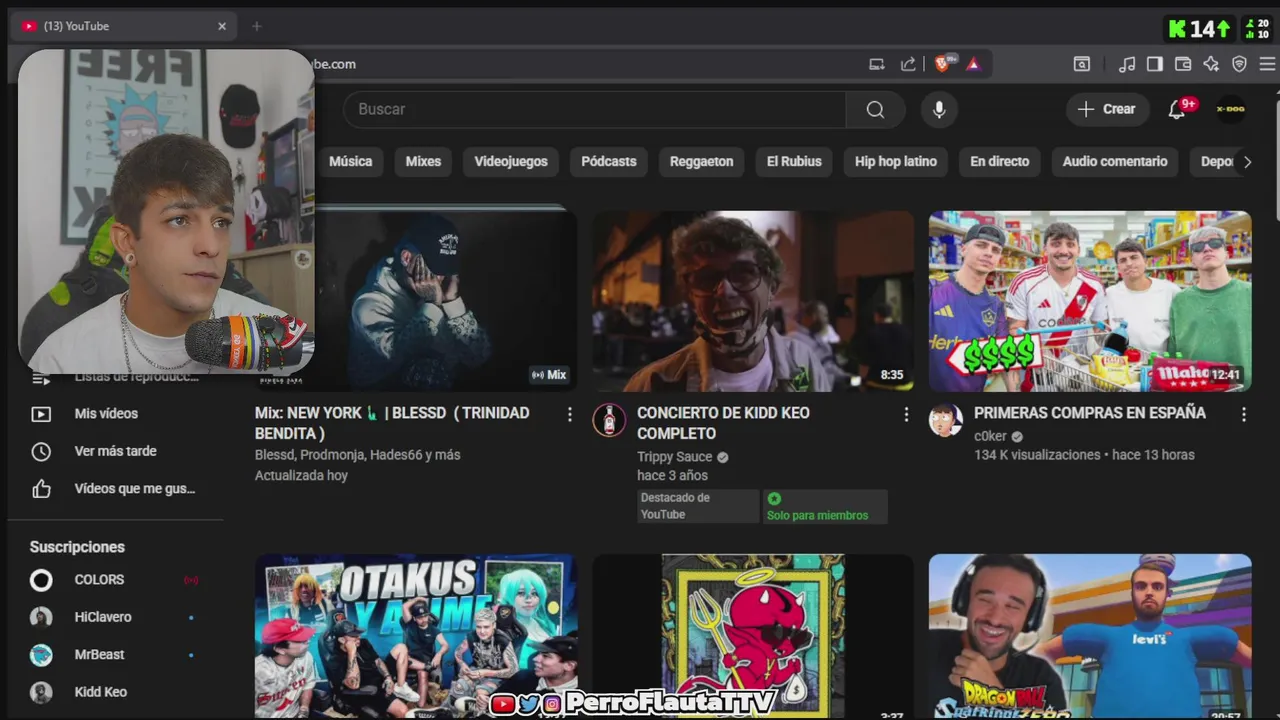Screen dimensions: 1280x720
Task: Click the Ver más tarde clock icon
Action: (41, 451)
